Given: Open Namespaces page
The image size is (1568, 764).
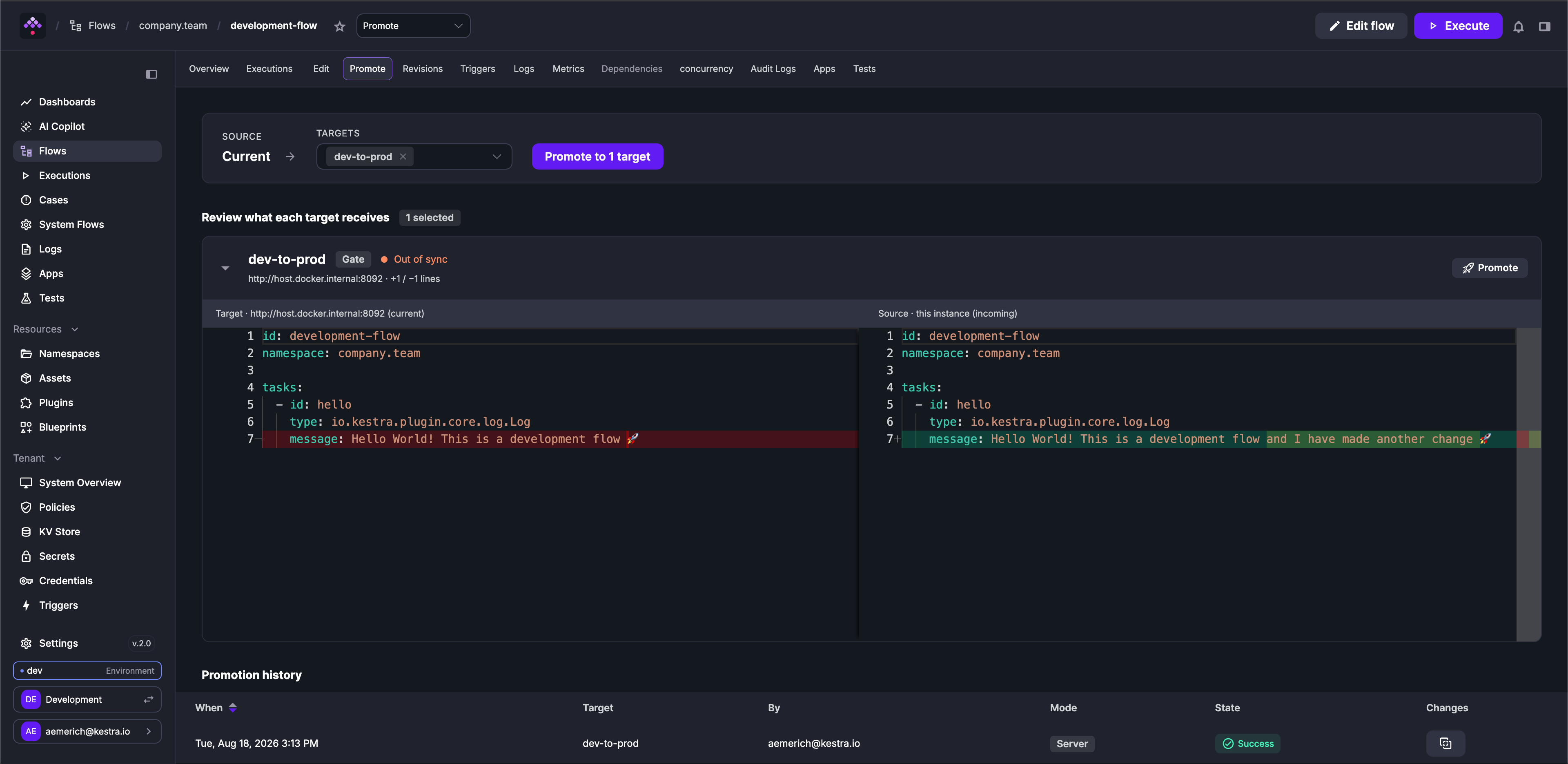Looking at the screenshot, I should pos(88,353).
